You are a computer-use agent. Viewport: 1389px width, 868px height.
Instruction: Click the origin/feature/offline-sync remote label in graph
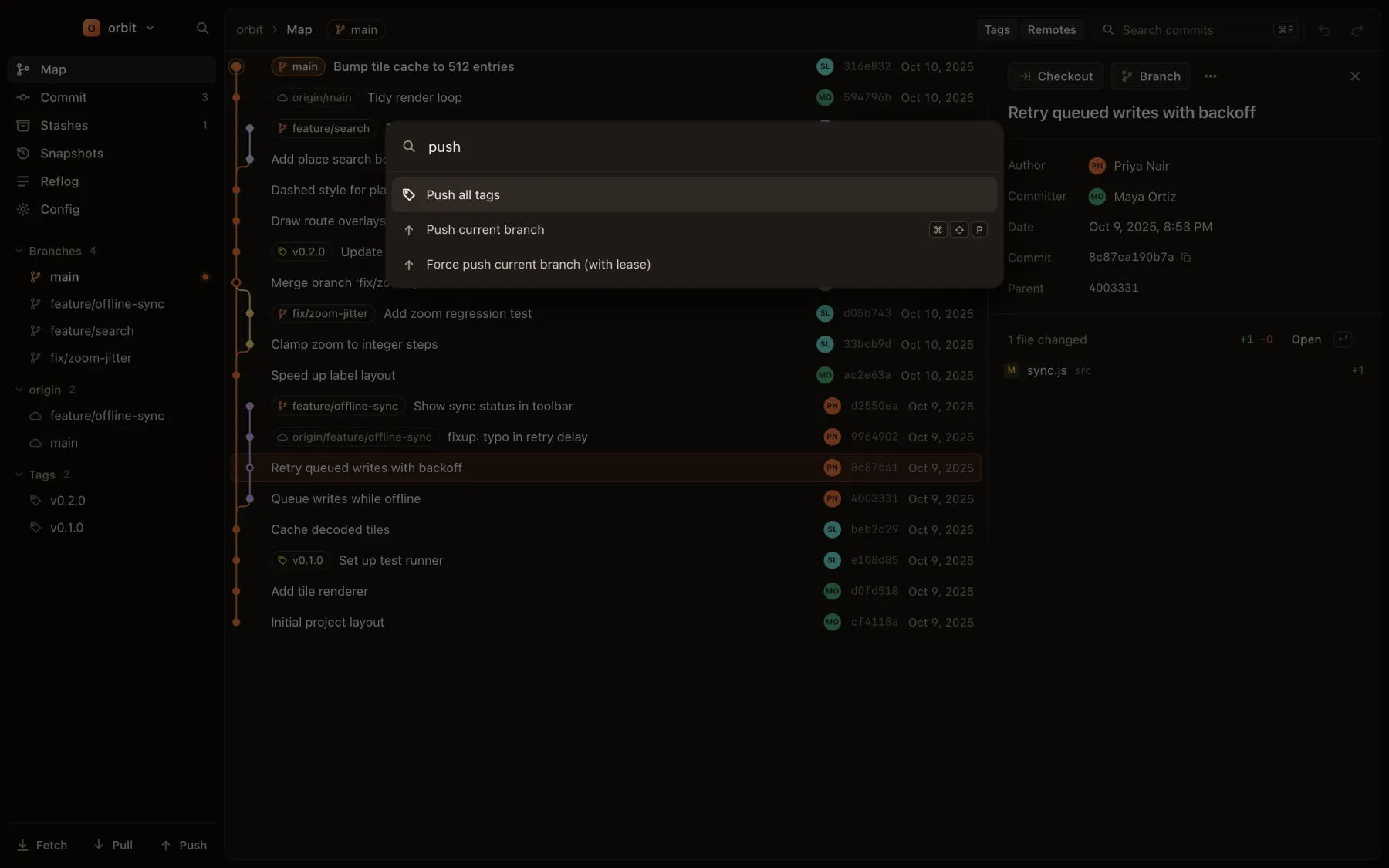click(x=355, y=437)
